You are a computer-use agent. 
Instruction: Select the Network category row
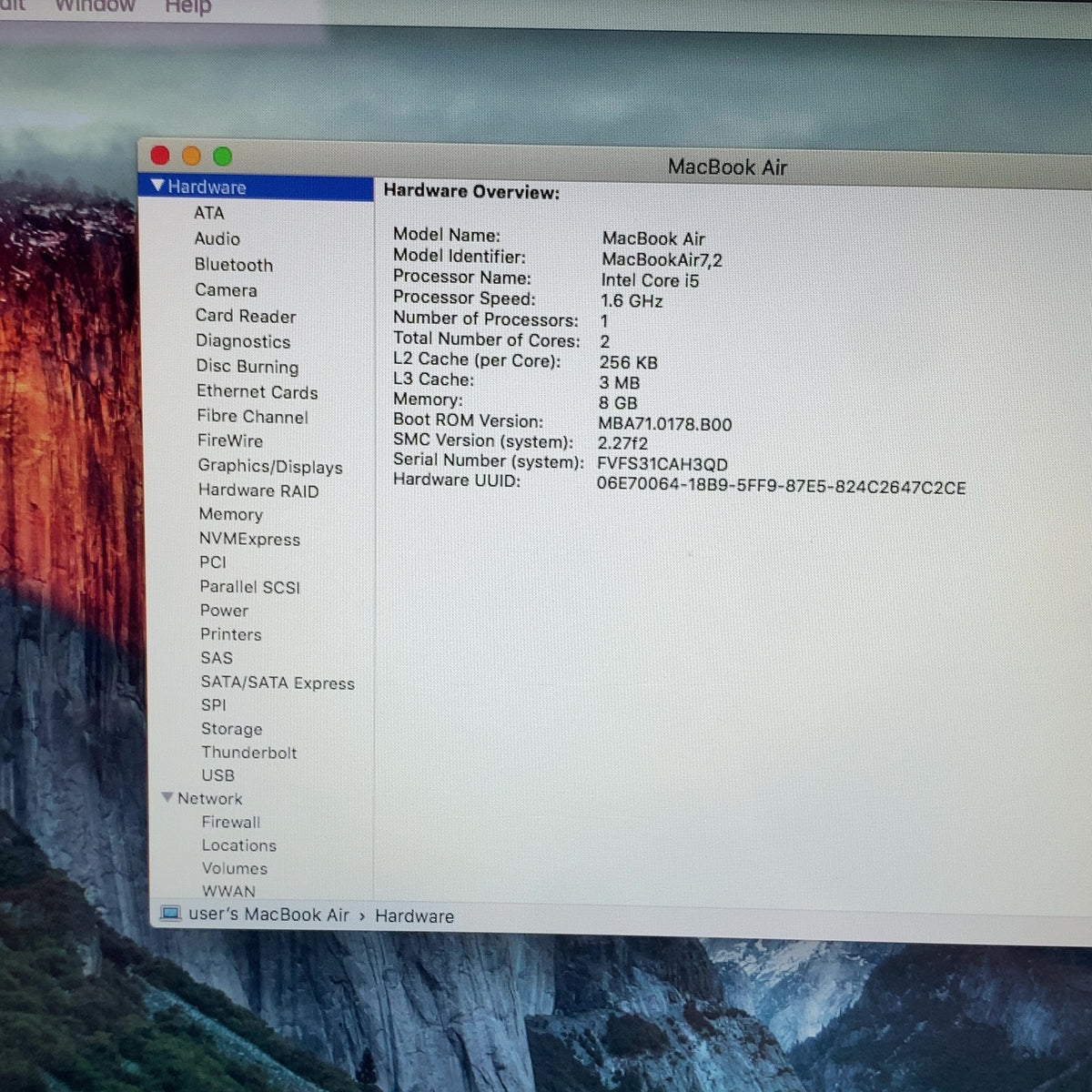pyautogui.click(x=209, y=798)
